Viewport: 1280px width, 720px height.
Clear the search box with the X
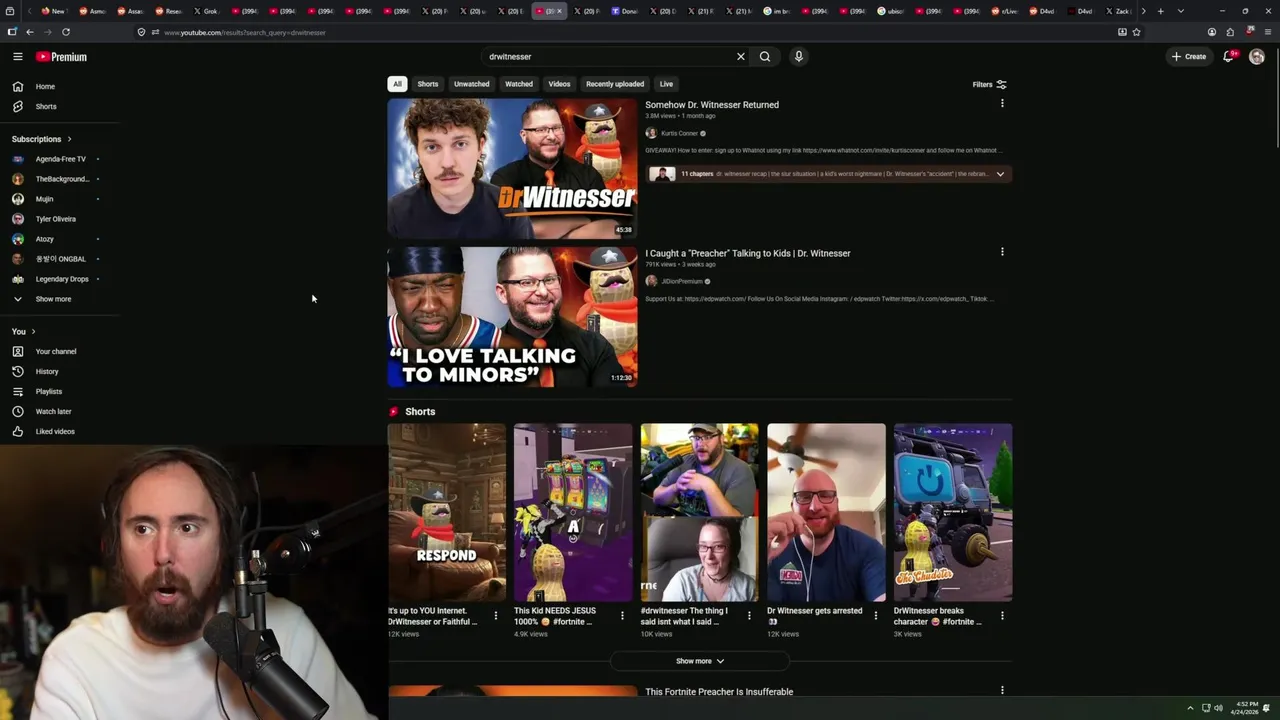tap(741, 57)
